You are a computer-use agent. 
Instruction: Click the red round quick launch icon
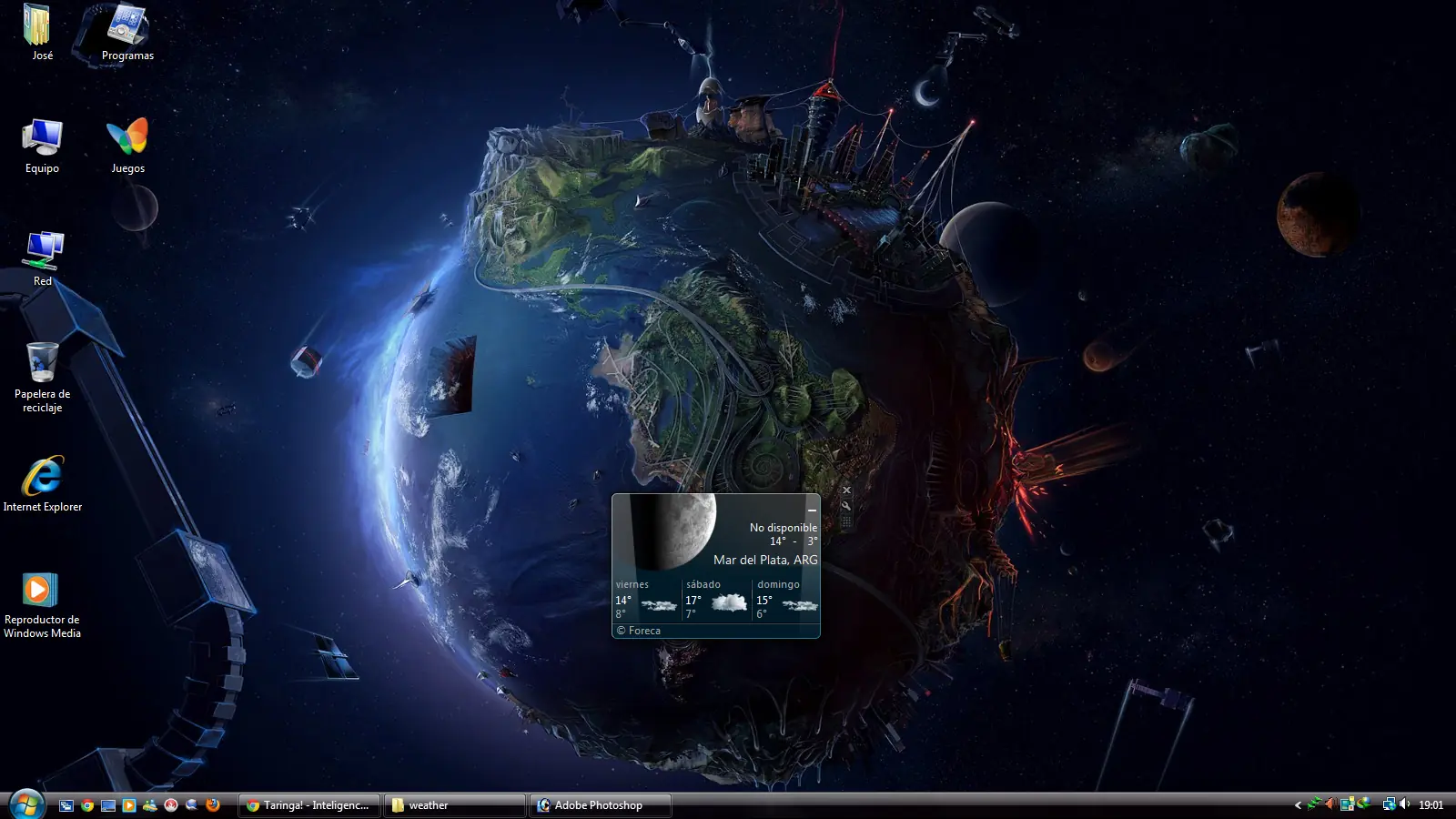(171, 805)
